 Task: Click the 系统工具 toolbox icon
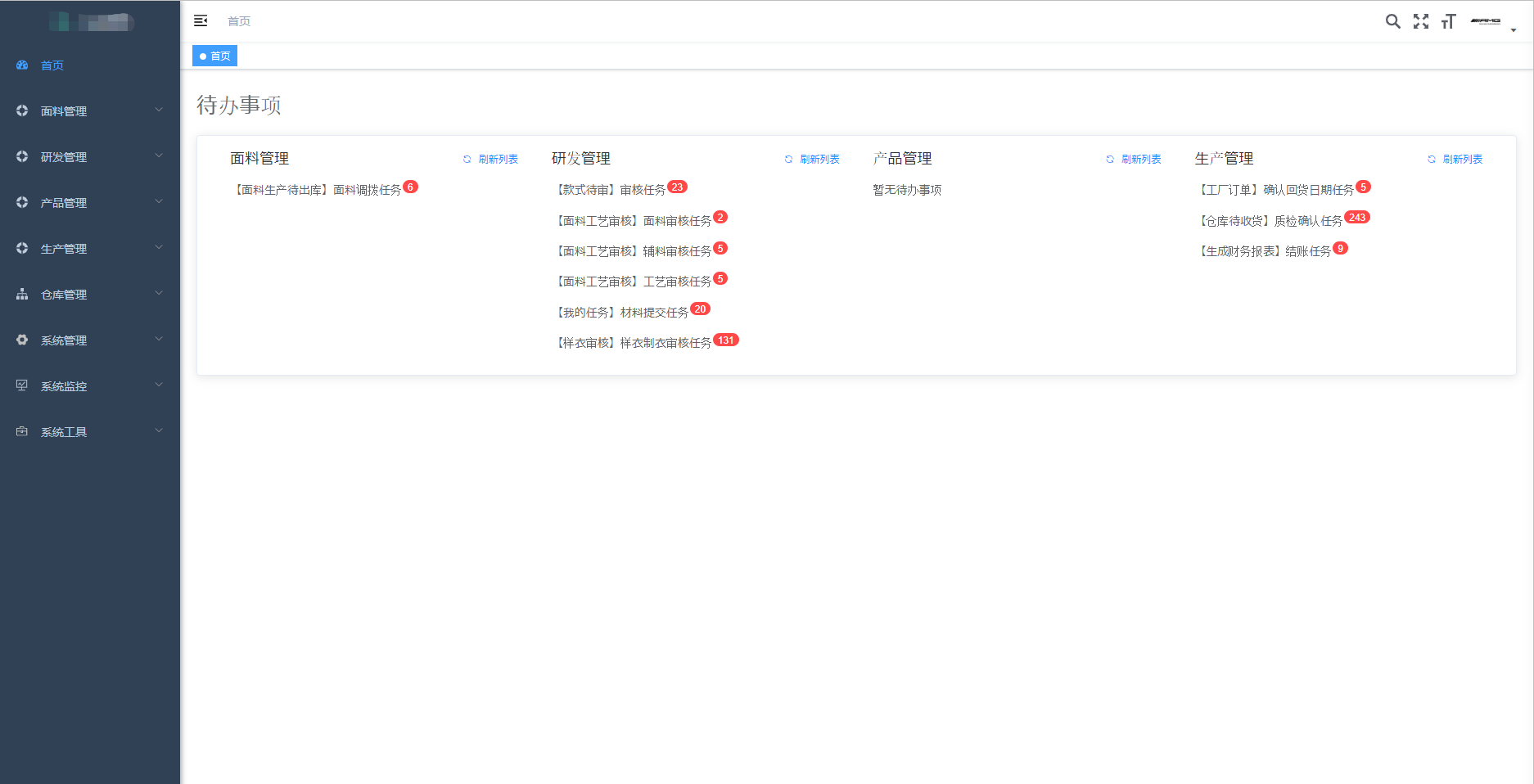tap(22, 431)
